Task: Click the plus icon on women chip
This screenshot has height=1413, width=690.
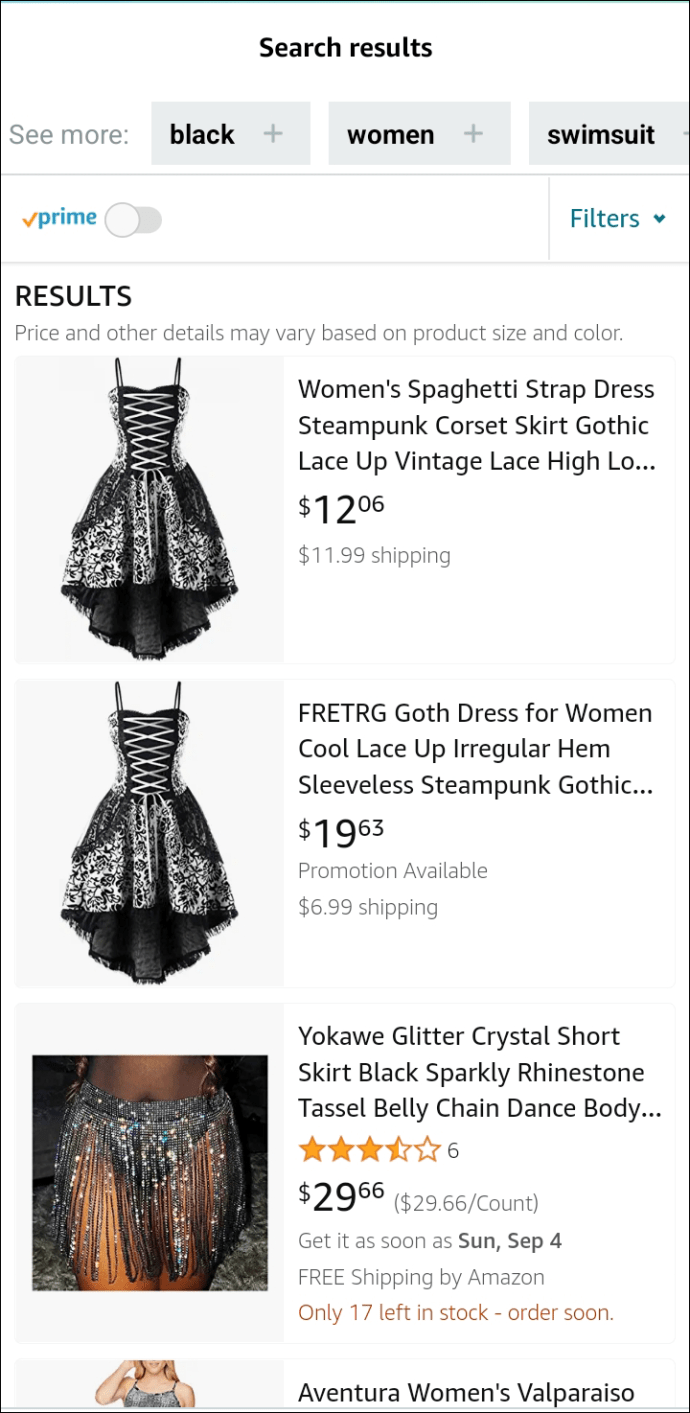Action: pos(473,134)
